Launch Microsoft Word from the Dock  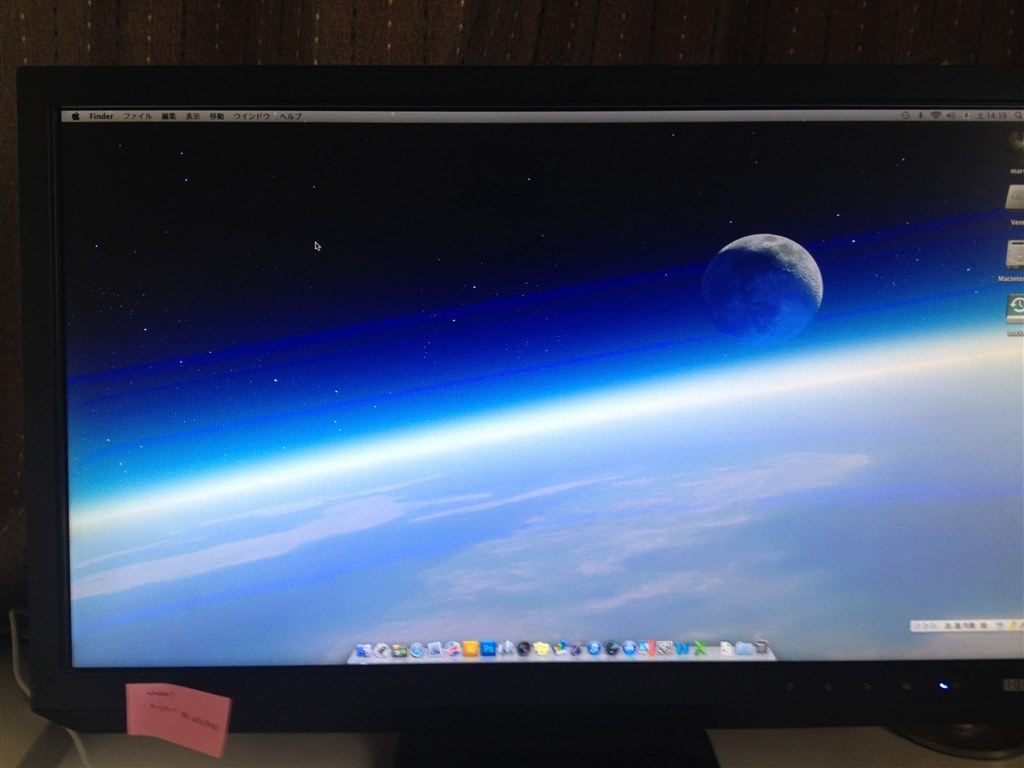tap(683, 648)
